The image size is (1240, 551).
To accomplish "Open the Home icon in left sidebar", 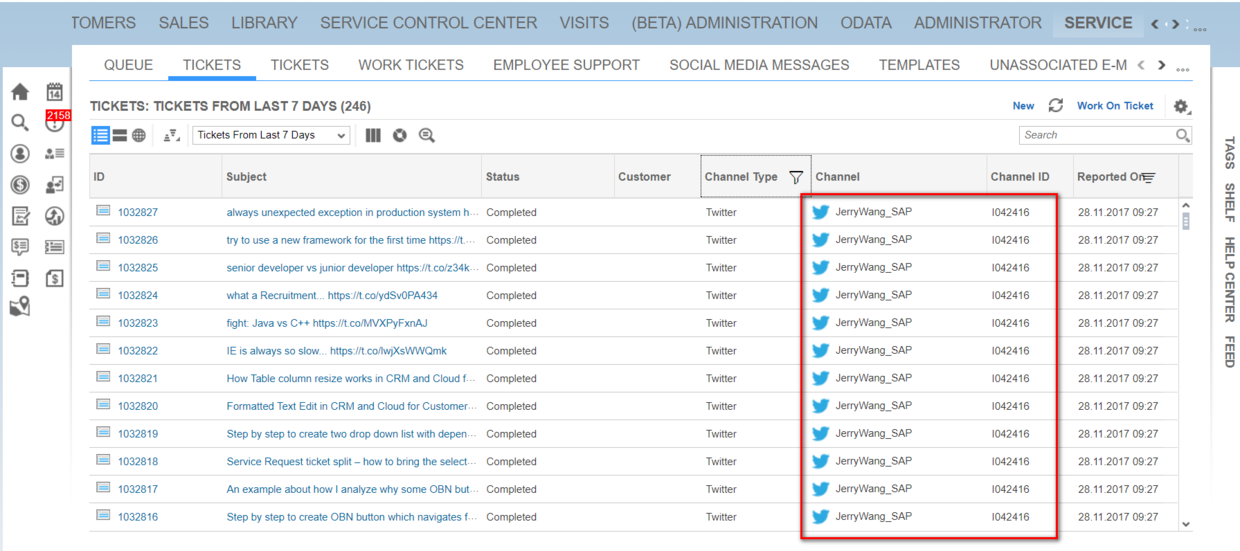I will pyautogui.click(x=20, y=92).
